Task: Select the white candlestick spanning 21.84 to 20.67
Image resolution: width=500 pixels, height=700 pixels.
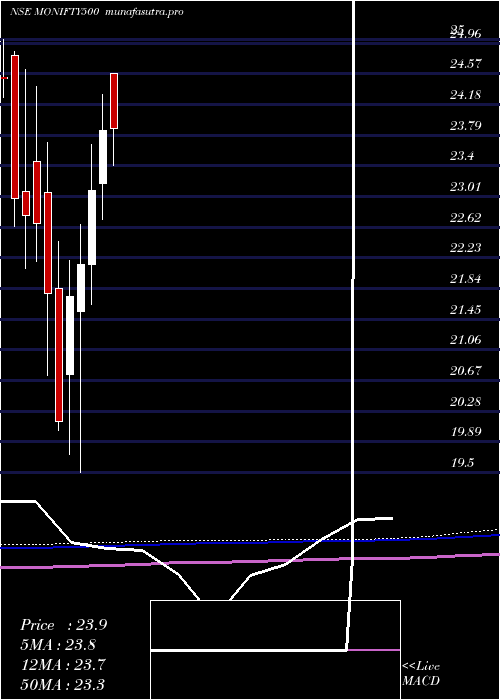Action: [x=70, y=335]
